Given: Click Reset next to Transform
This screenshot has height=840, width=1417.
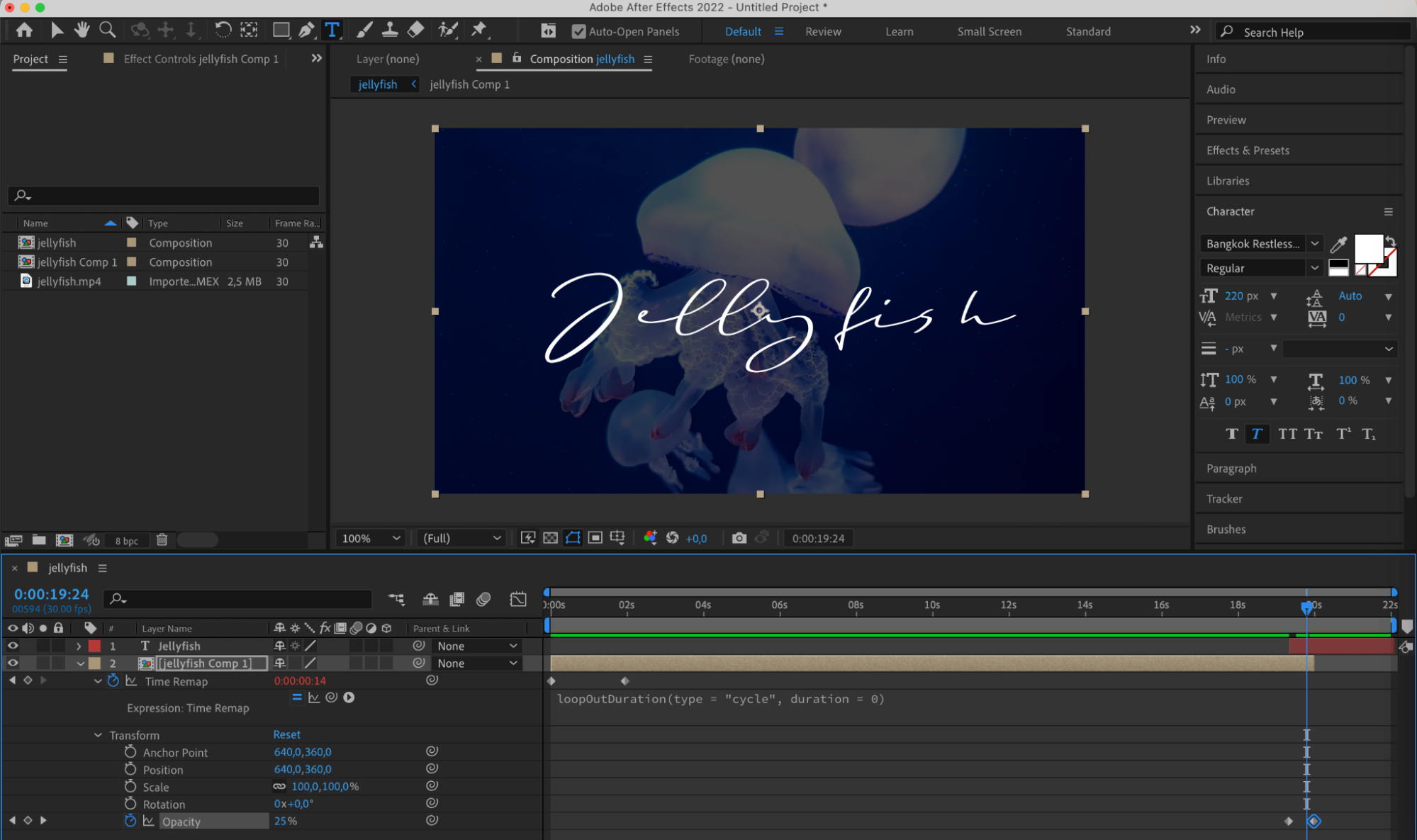Looking at the screenshot, I should (286, 734).
